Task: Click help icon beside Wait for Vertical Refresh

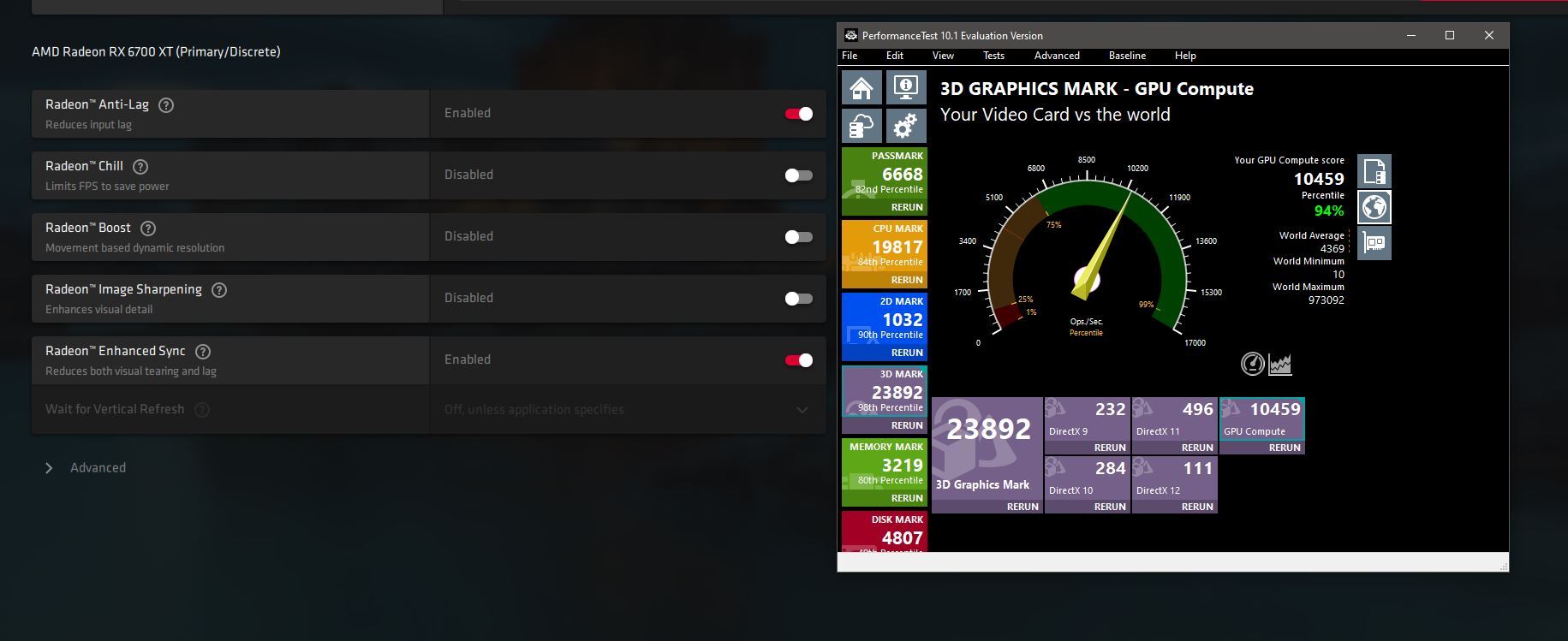Action: (202, 410)
